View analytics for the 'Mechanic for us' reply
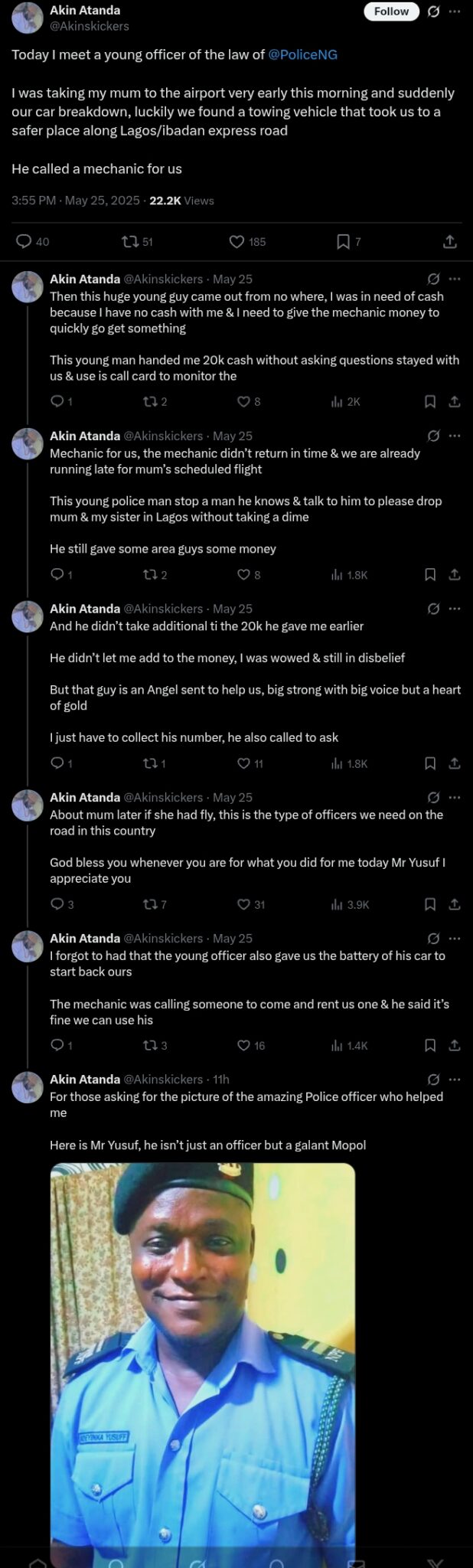The height and width of the screenshot is (1568, 473). click(338, 573)
